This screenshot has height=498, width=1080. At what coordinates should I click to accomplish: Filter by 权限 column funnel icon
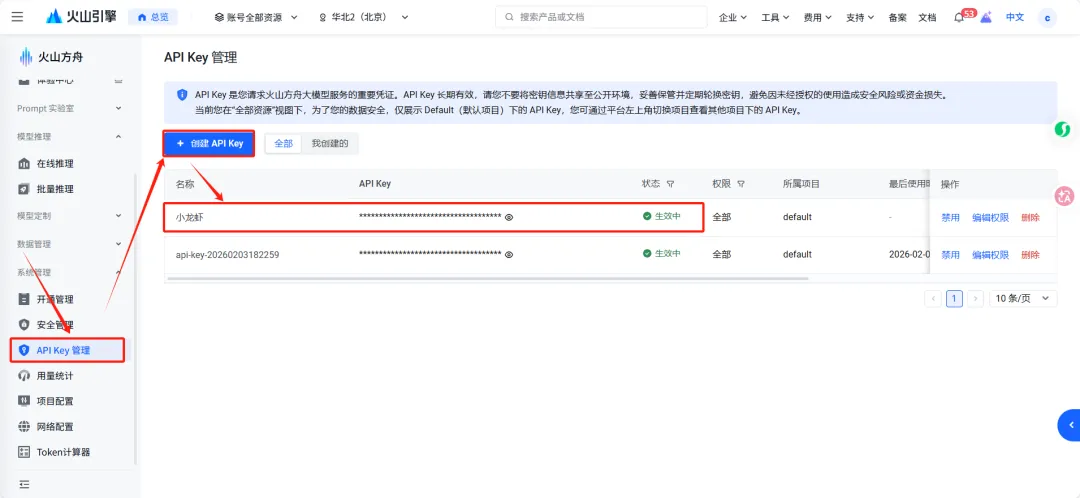[741, 184]
